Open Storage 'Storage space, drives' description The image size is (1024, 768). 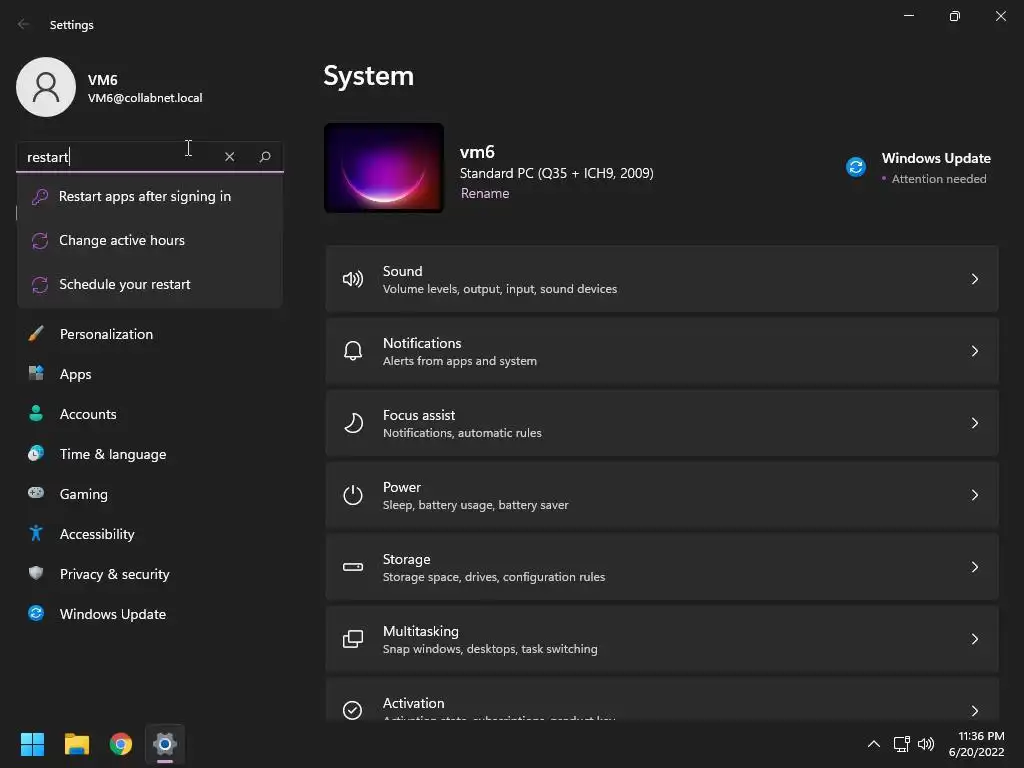494,577
